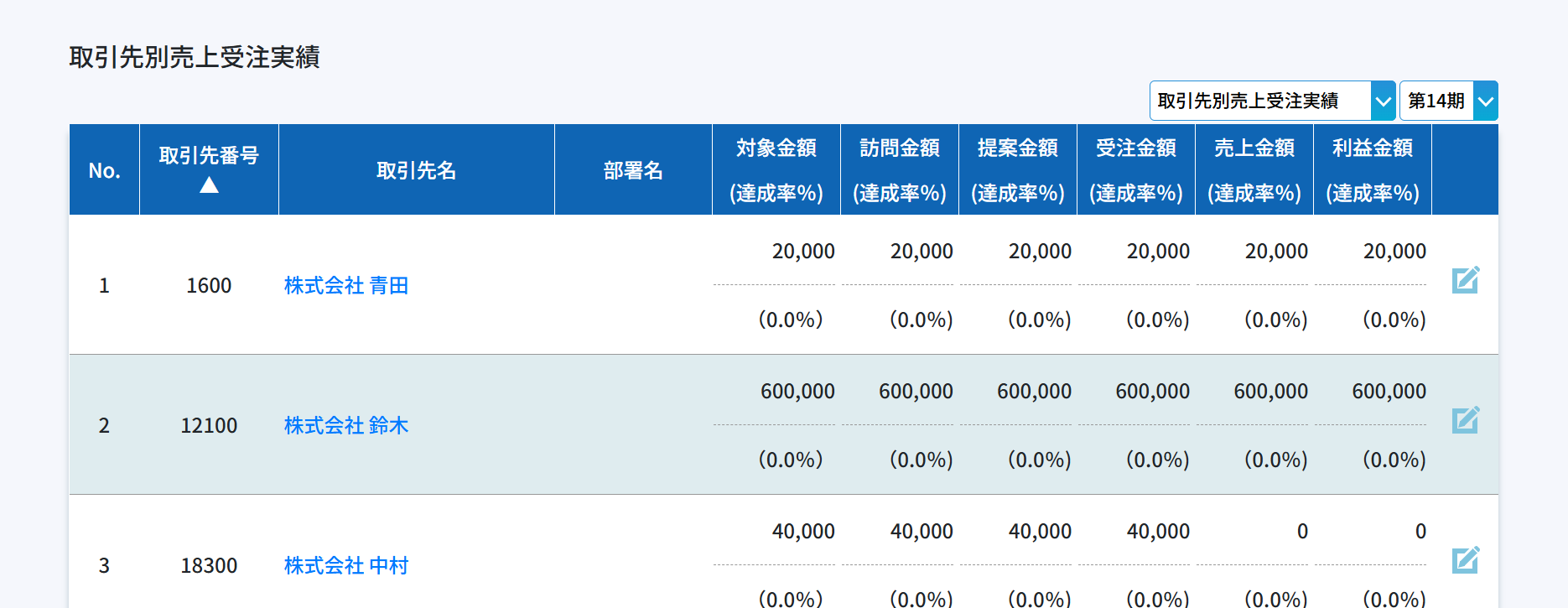Viewport: 1568px width, 608px height.
Task: Open the 第14期 period dropdown
Action: (1447, 101)
